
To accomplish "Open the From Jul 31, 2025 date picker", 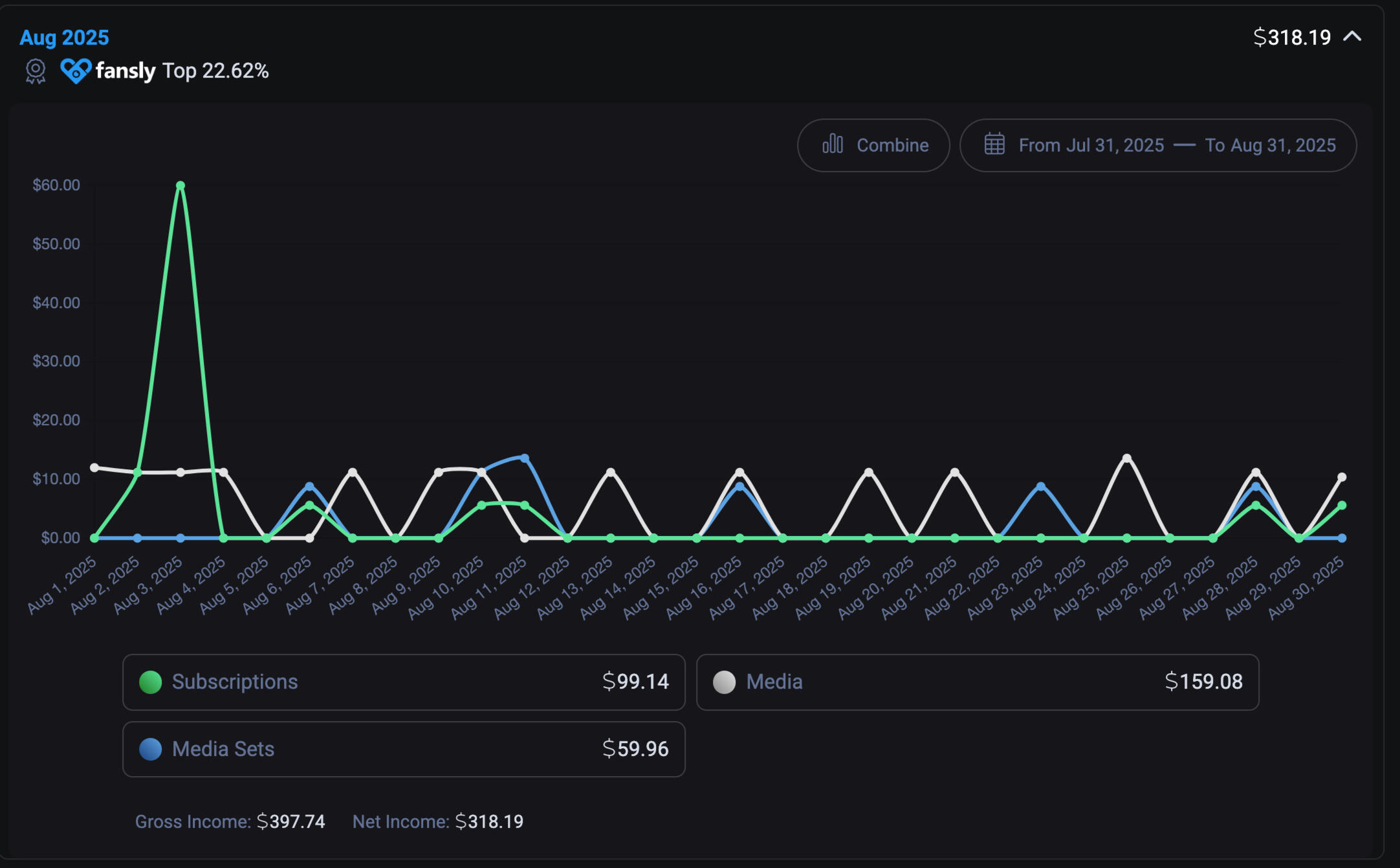I will (x=1091, y=145).
